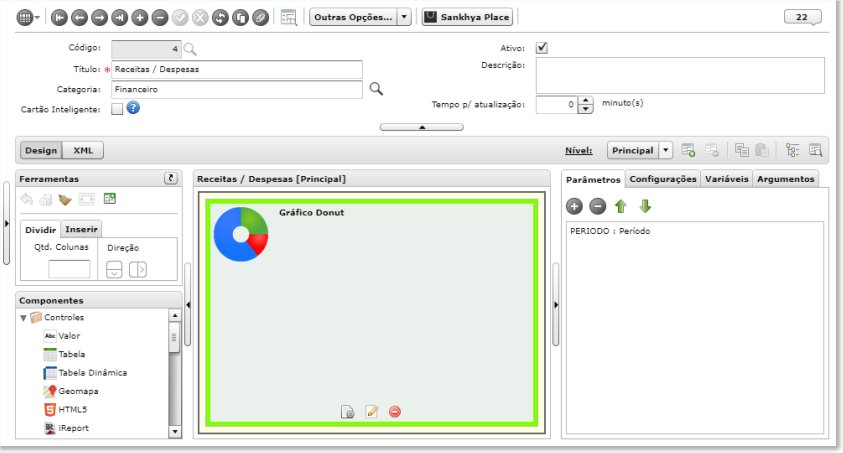
Task: Copy level icon in design toolbar
Action: point(742,150)
